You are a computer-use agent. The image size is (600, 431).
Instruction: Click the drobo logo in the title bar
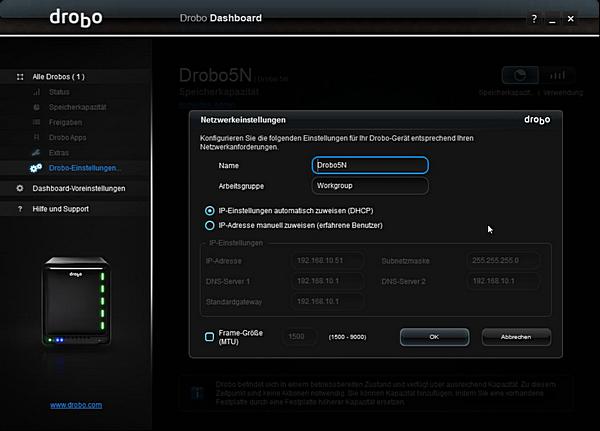[x=76, y=18]
